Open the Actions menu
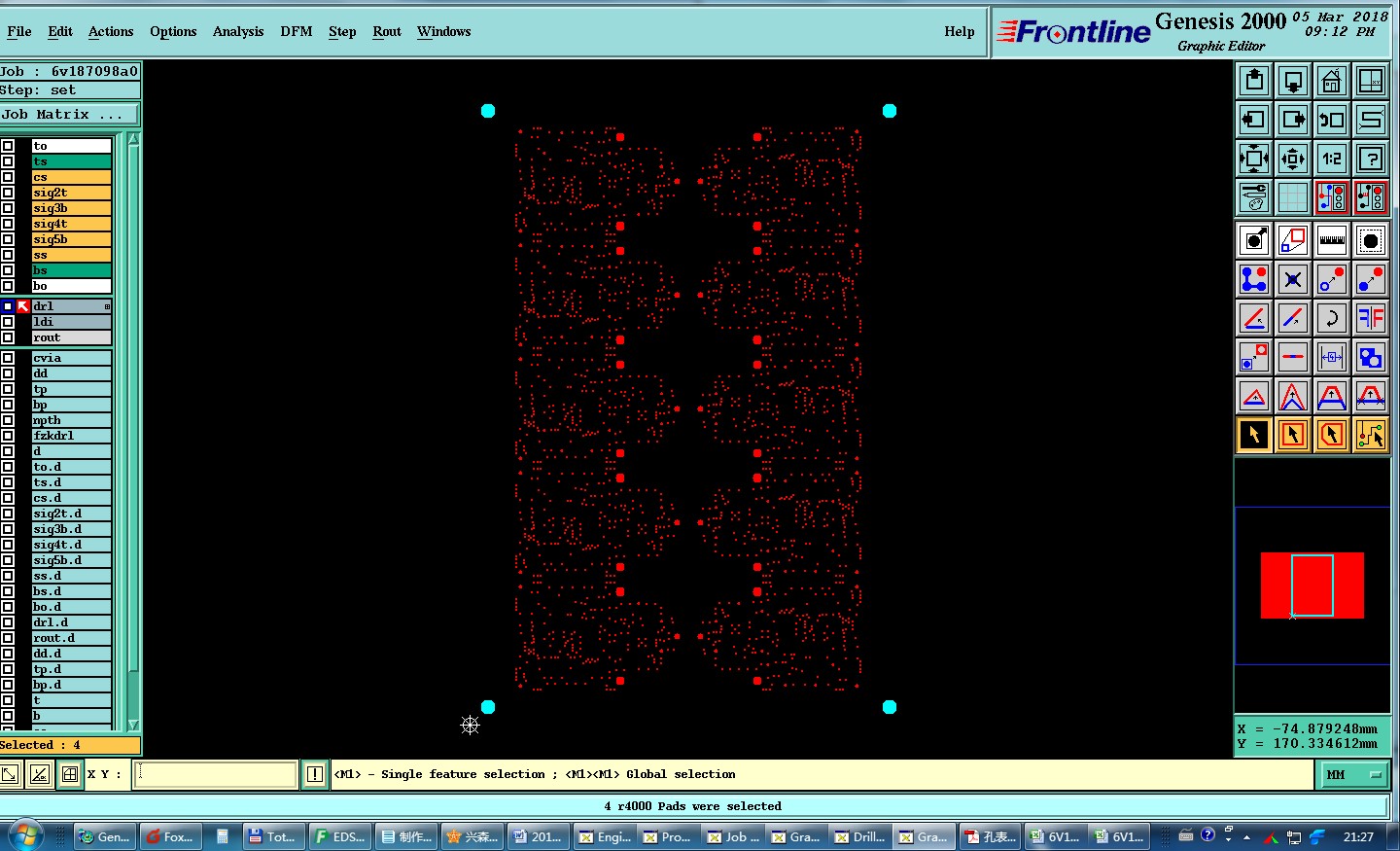Image resolution: width=1400 pixels, height=851 pixels. (x=111, y=31)
